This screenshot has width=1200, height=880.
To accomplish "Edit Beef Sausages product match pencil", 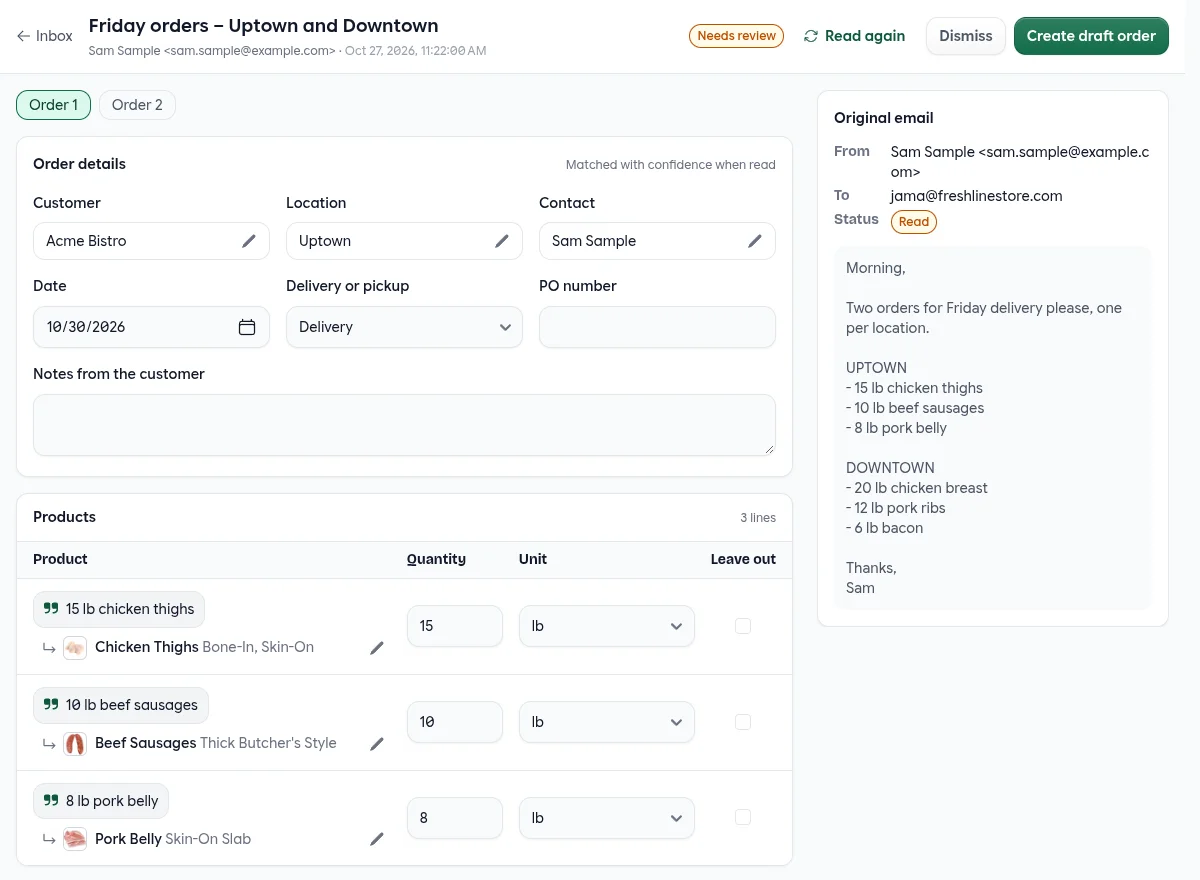I will pos(377,744).
